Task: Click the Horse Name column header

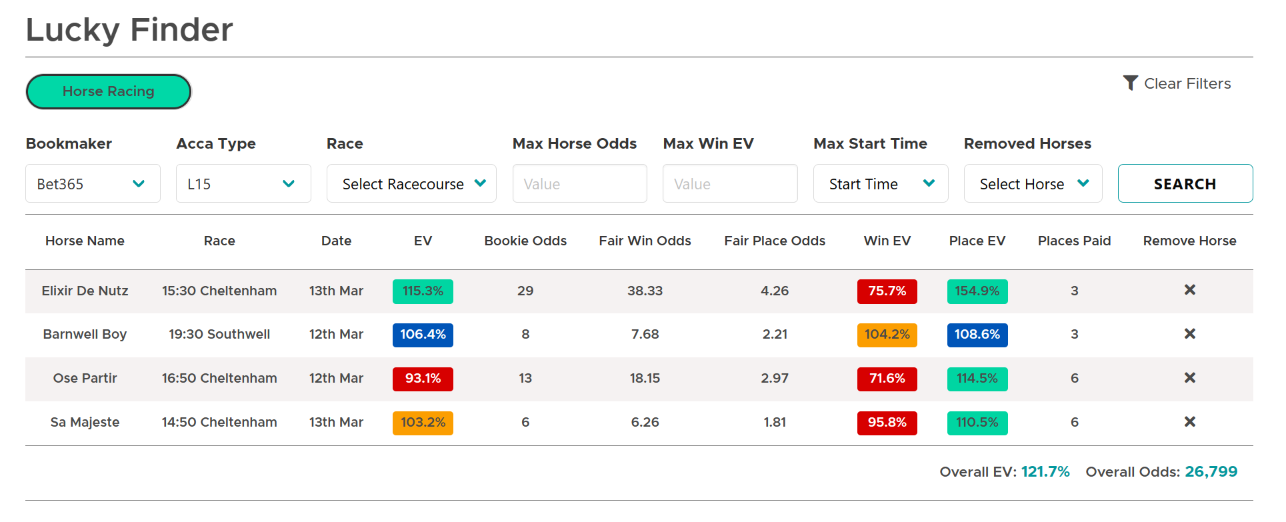Action: (x=85, y=241)
